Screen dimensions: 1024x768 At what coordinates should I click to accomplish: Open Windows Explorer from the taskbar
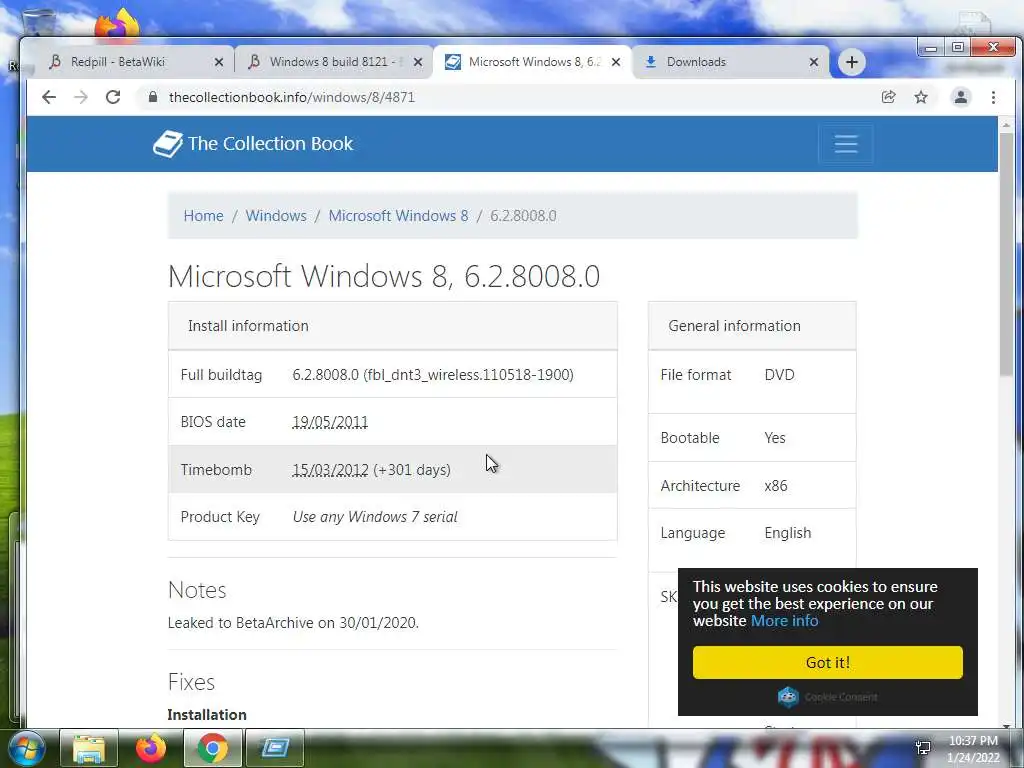89,748
